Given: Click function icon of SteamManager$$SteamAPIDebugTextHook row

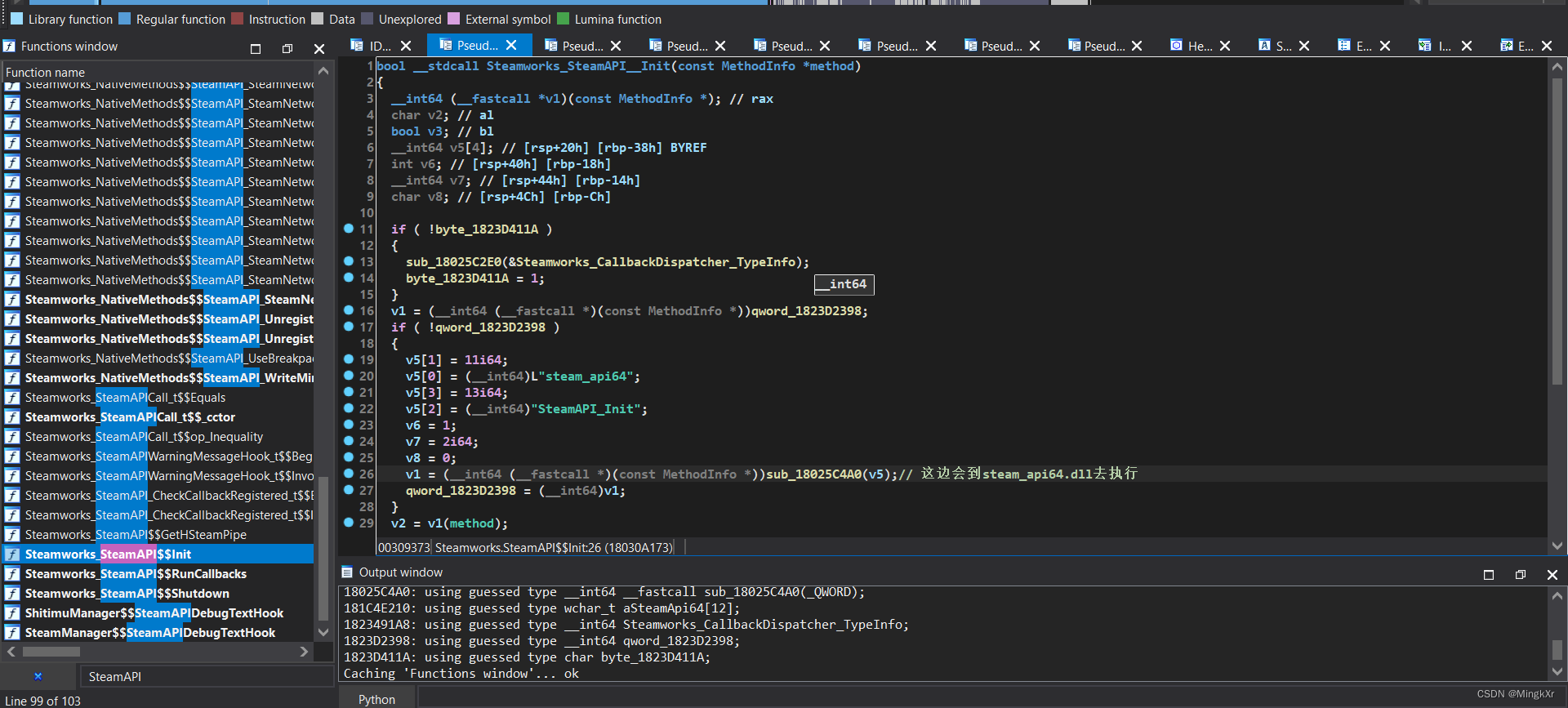Looking at the screenshot, I should click(12, 633).
